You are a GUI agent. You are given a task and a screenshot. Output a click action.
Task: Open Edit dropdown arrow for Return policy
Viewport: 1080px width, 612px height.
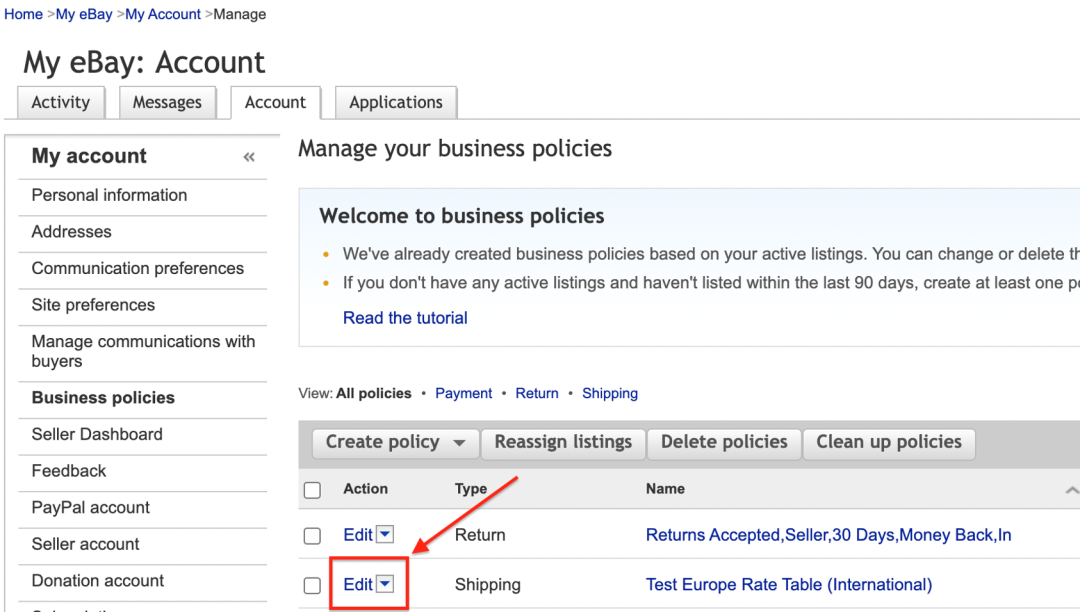tap(385, 535)
